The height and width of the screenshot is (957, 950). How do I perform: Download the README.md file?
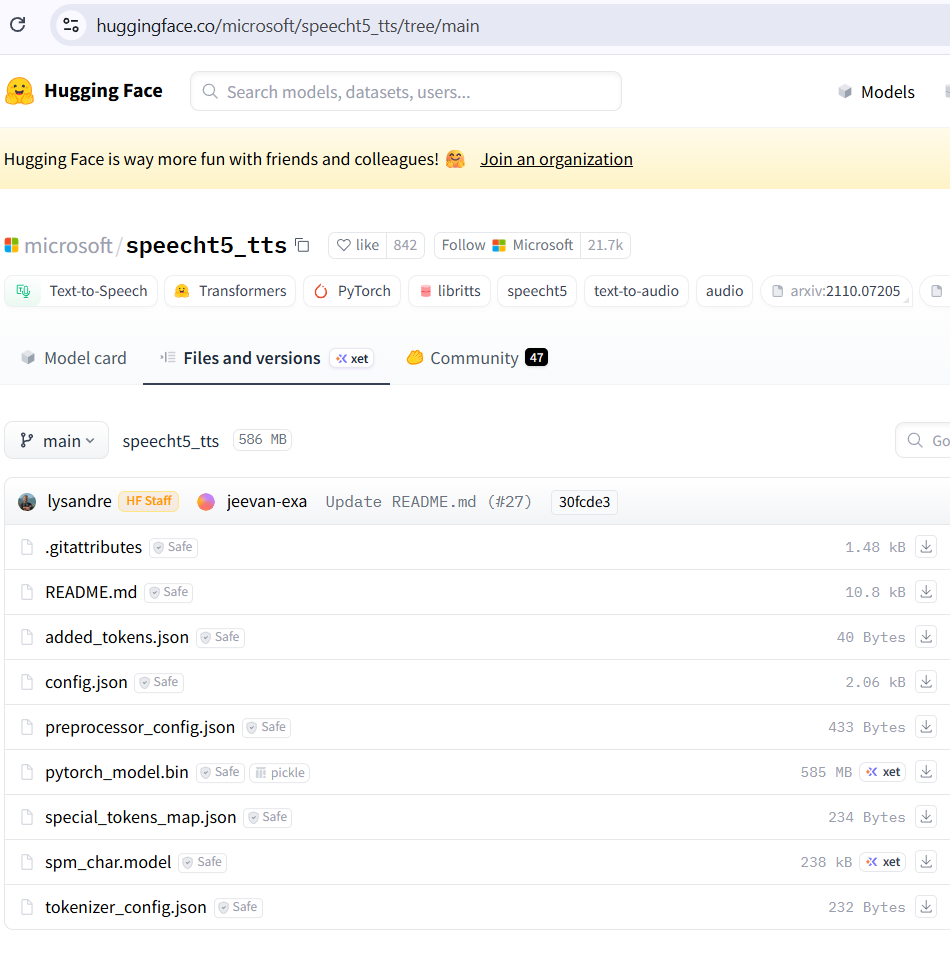point(926,592)
